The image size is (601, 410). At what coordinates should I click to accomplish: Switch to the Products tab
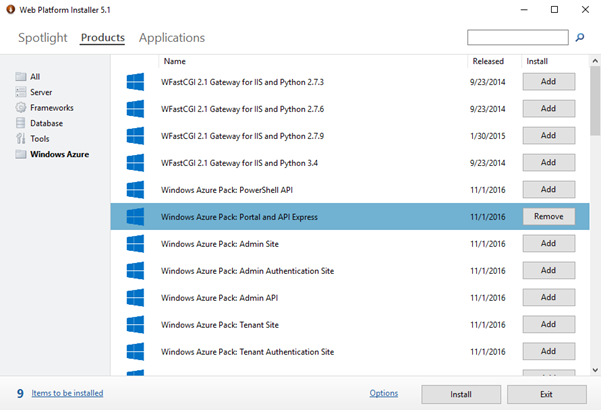click(102, 38)
